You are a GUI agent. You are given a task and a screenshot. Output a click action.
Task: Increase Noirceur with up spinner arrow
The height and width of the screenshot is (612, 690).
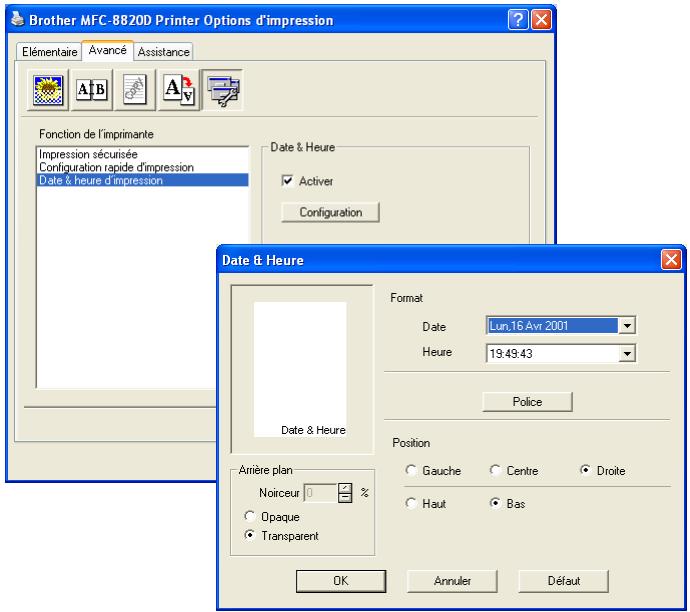pyautogui.click(x=345, y=488)
